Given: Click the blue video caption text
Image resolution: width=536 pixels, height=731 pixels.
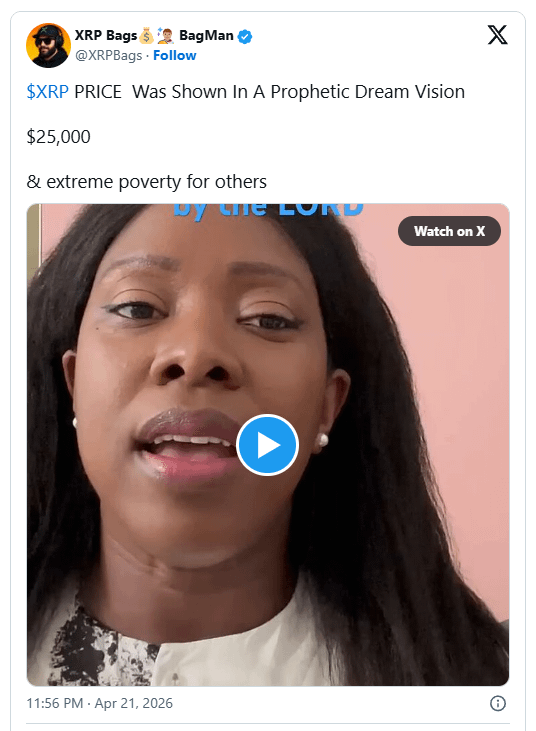Looking at the screenshot, I should (x=268, y=210).
